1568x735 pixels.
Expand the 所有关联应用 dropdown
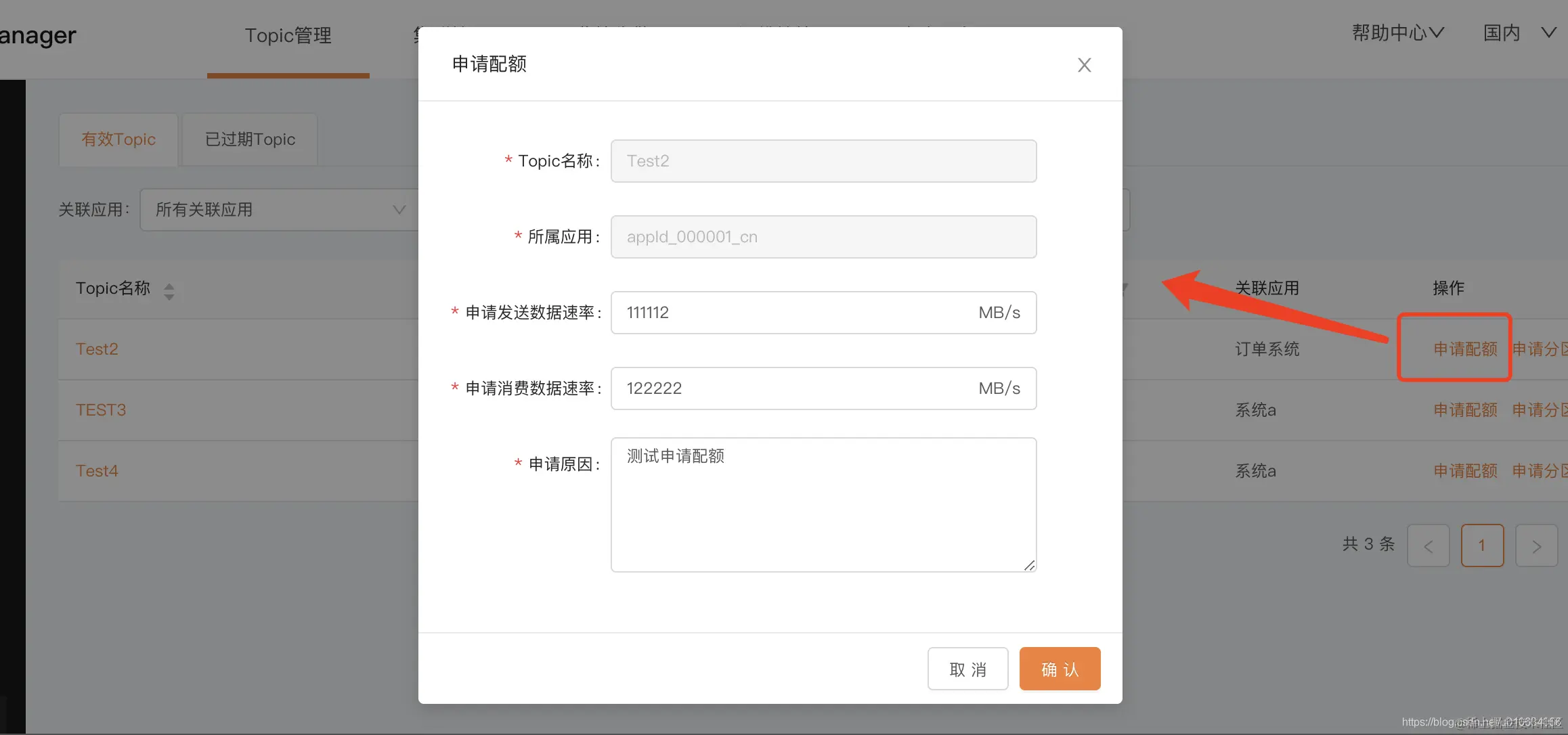coord(279,210)
